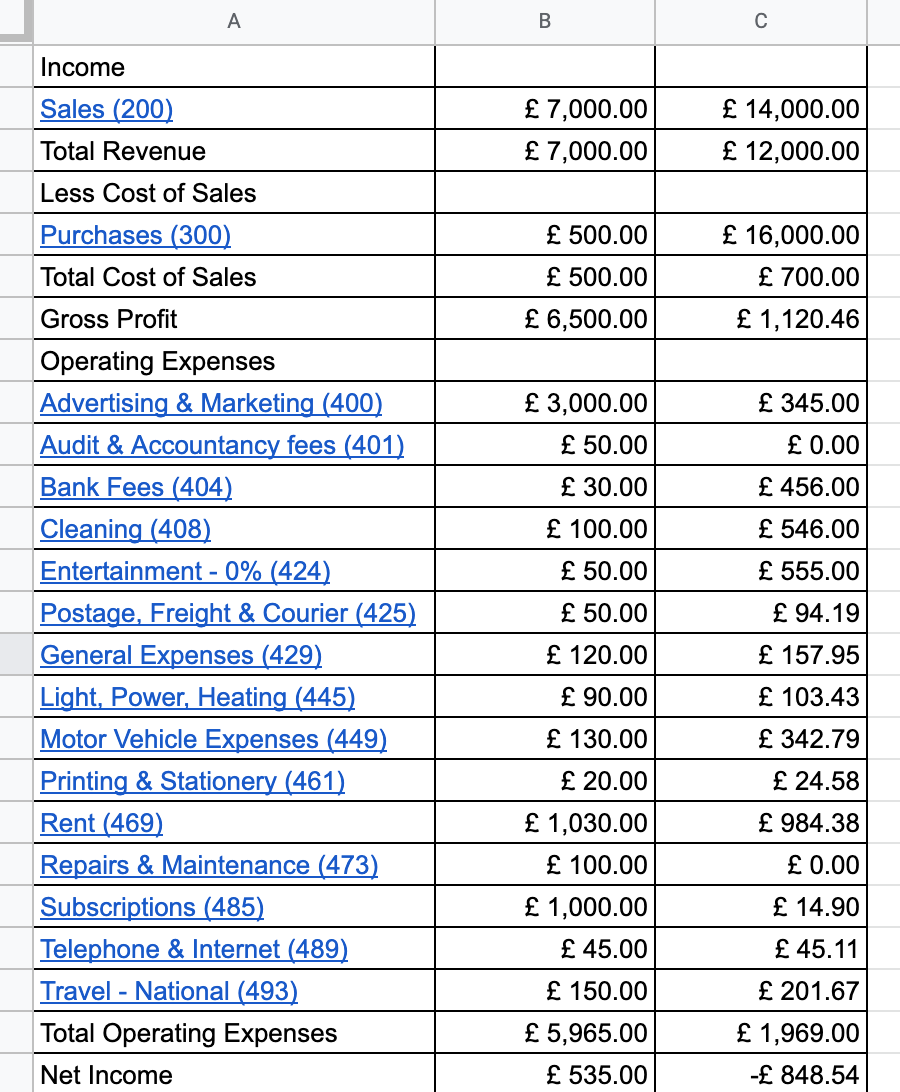Open Advertising & Marketing (400) link
900x1092 pixels.
coord(211,403)
